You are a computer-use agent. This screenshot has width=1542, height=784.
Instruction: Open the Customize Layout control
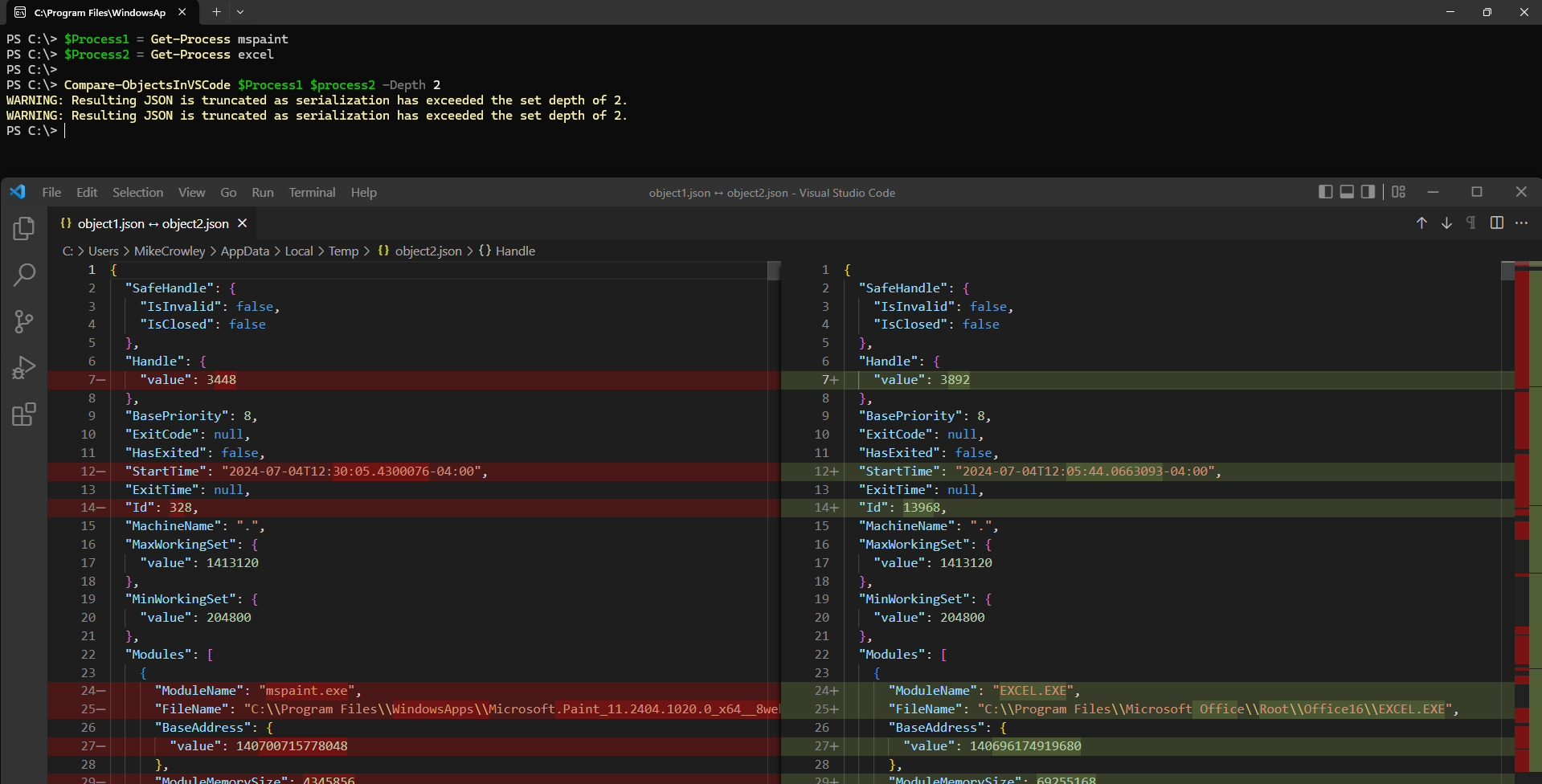click(1398, 192)
